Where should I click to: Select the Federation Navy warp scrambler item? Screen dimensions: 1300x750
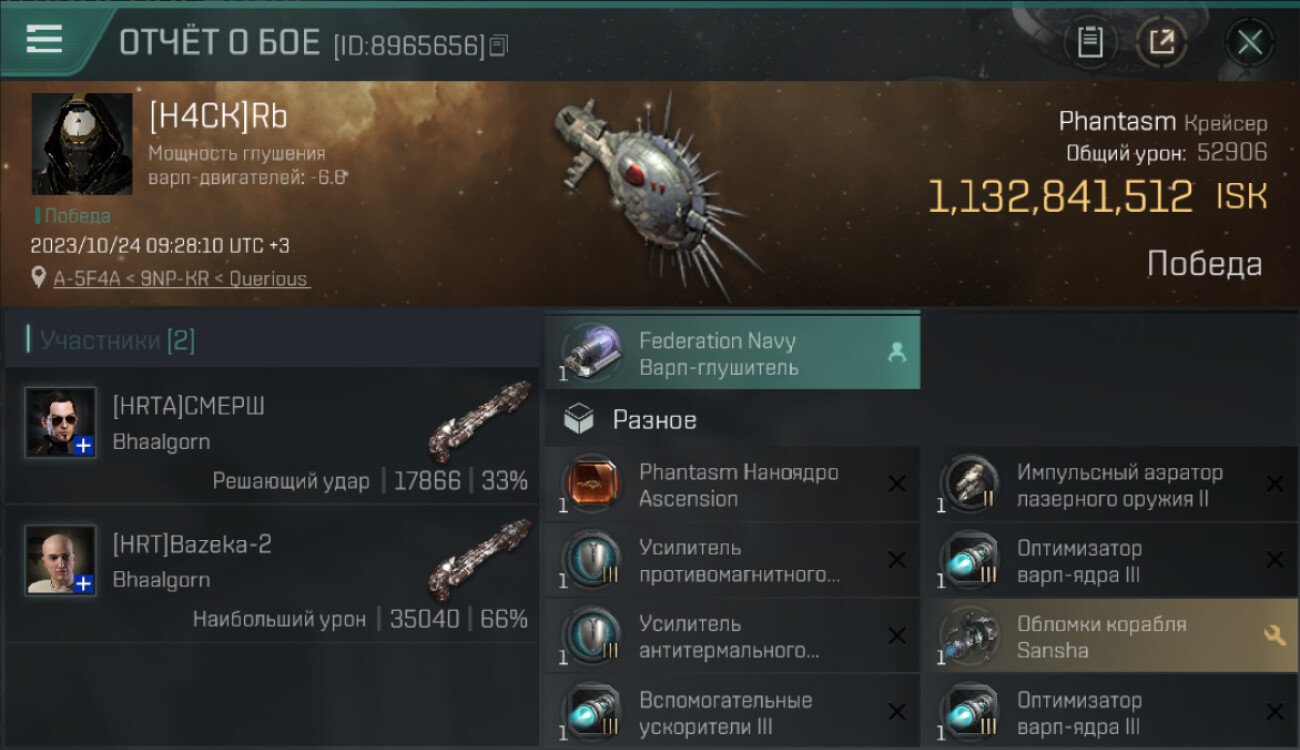click(x=732, y=353)
